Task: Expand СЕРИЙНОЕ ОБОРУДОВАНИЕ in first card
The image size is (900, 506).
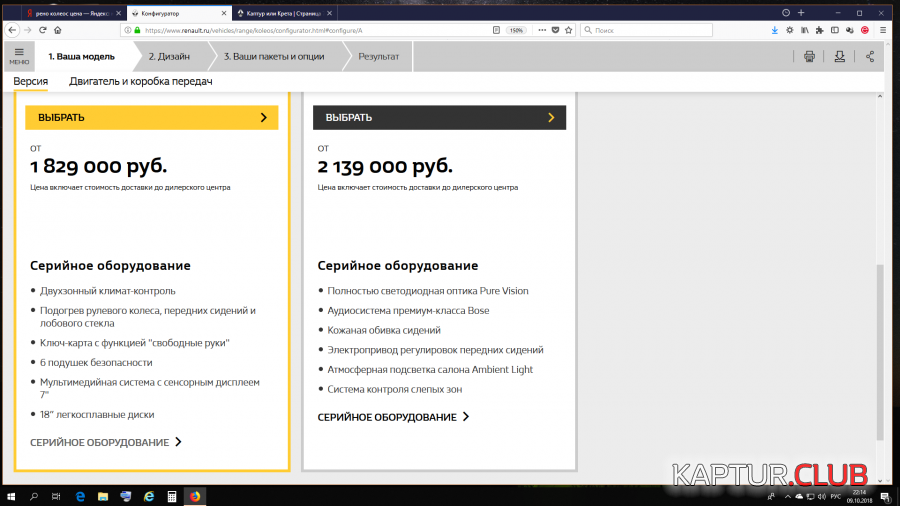Action: [106, 442]
